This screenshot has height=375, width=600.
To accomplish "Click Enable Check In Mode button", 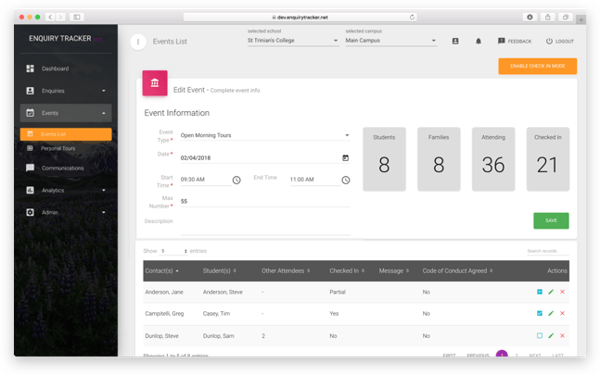I will tap(538, 66).
